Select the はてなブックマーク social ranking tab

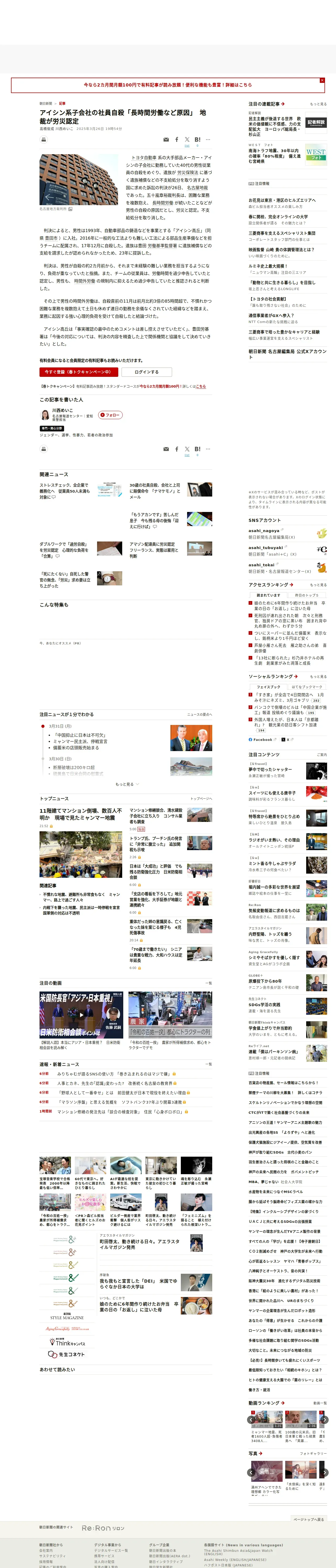(307, 687)
